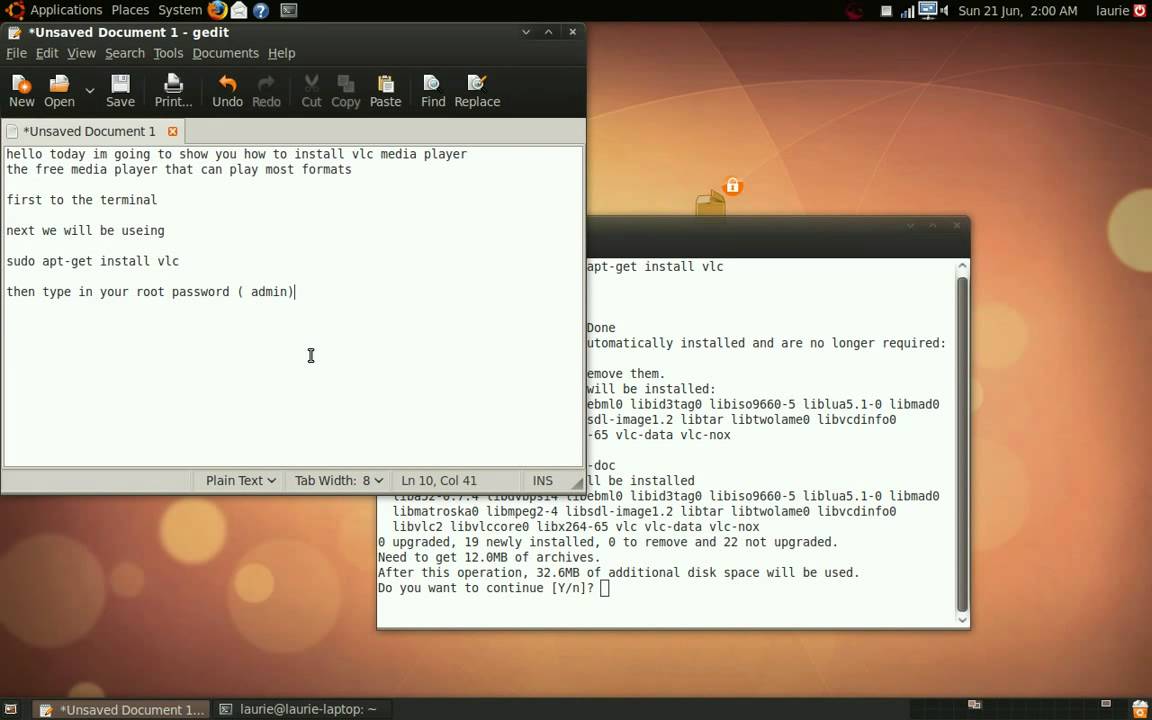
Task: Close the Unsaved Document 1 tab
Action: tap(173, 132)
